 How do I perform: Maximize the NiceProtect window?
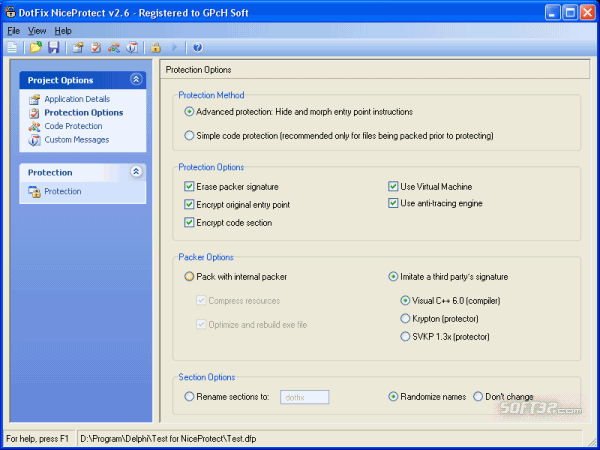[x=570, y=13]
